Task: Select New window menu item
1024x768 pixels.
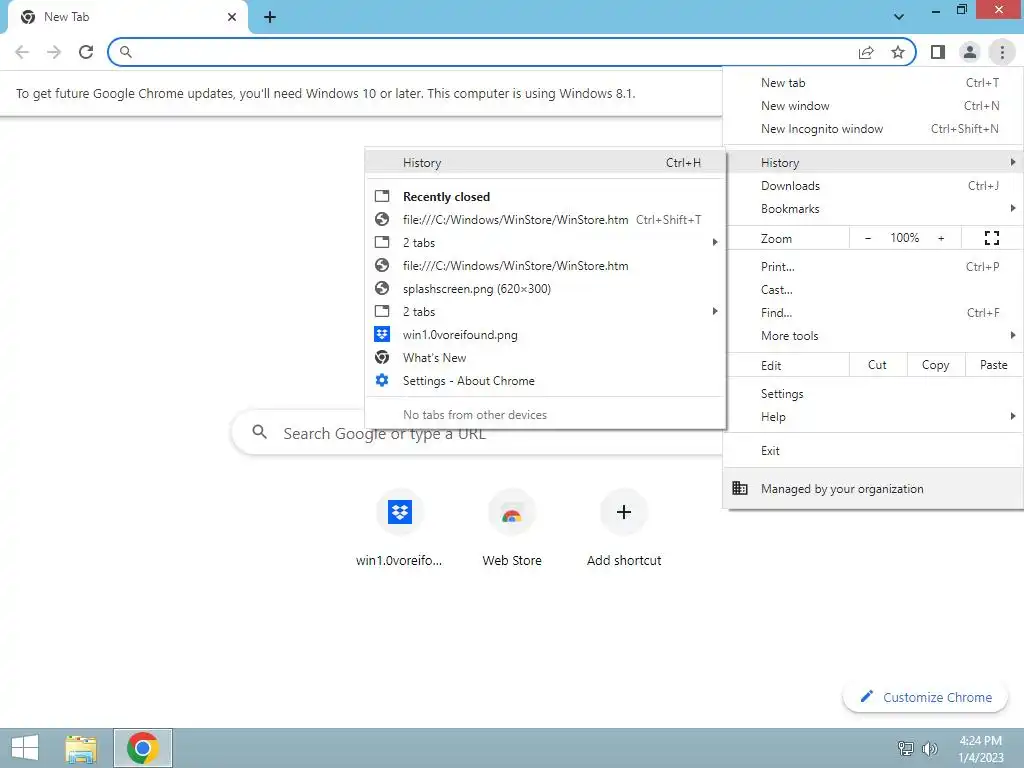Action: coord(873,106)
